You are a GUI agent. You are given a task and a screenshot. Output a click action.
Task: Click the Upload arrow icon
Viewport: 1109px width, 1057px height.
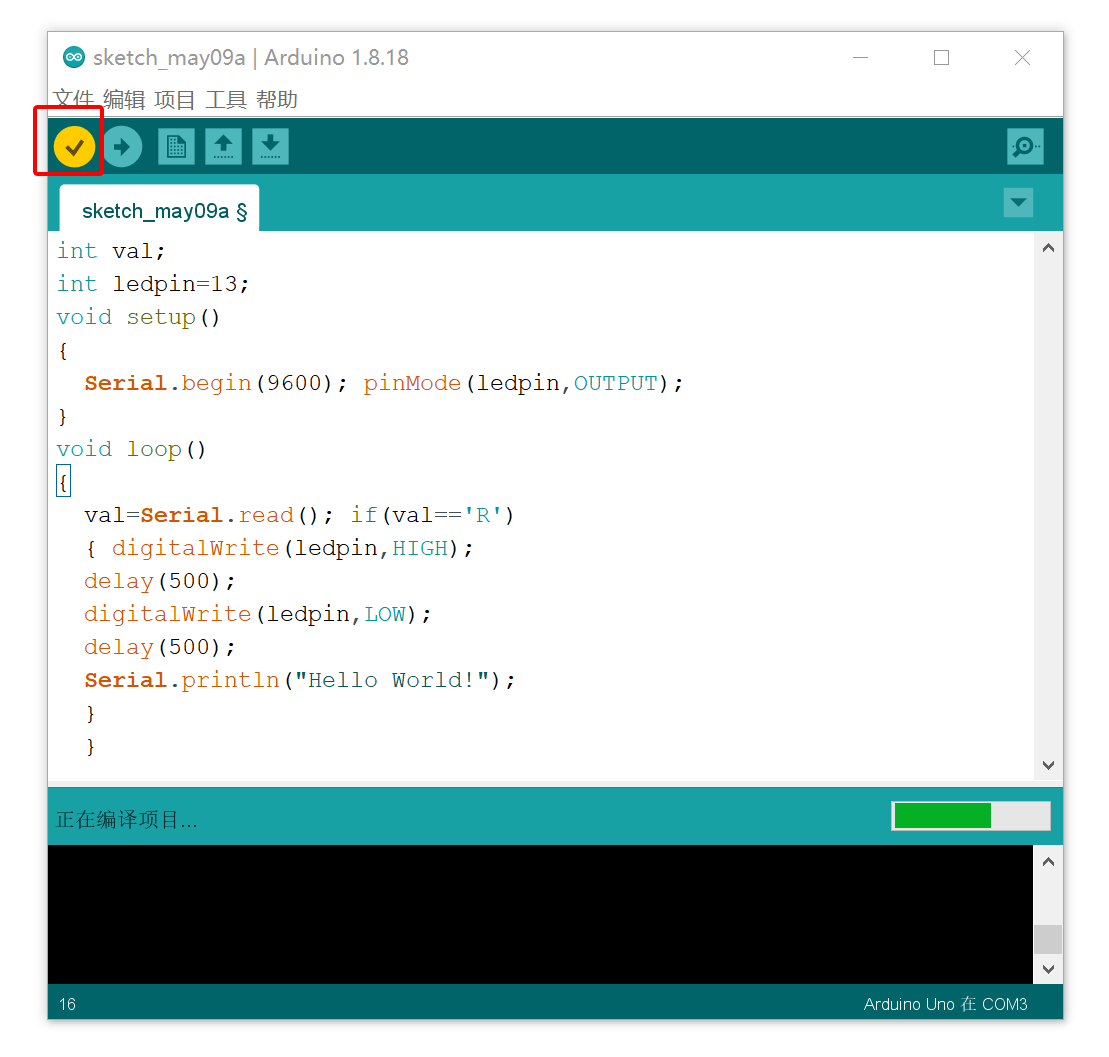(x=122, y=146)
